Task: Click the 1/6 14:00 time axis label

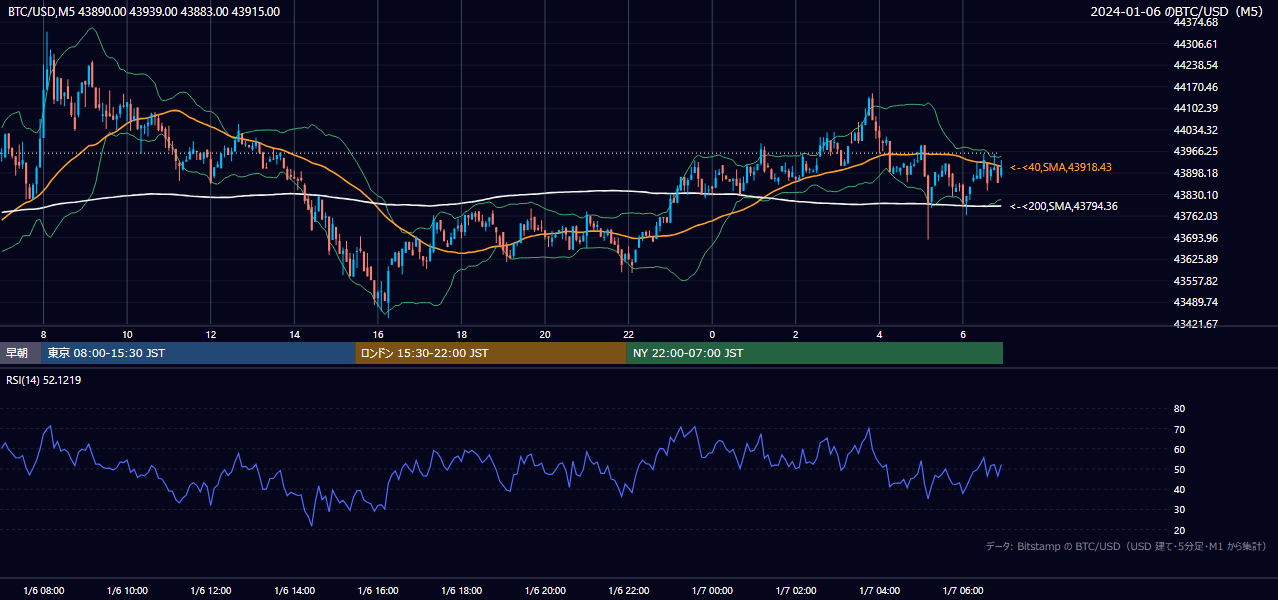Action: coord(294,591)
